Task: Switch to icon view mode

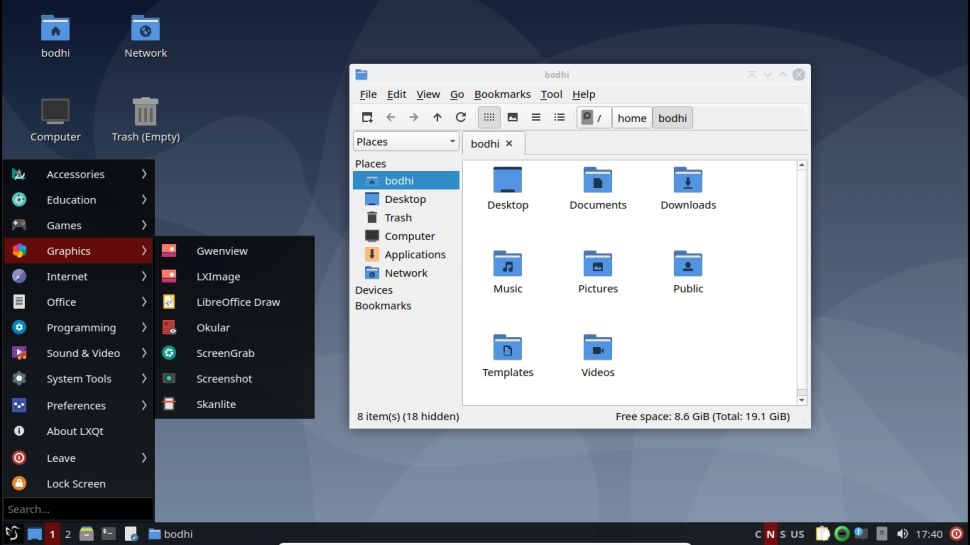Action: [489, 118]
